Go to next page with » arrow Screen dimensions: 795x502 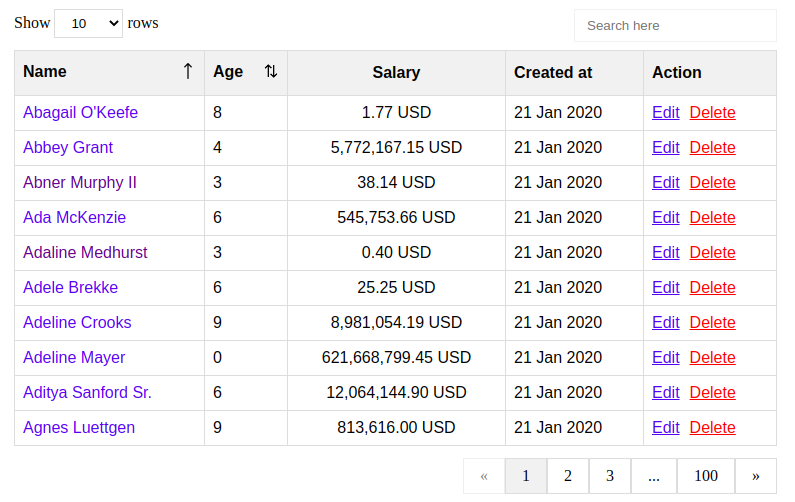click(755, 476)
